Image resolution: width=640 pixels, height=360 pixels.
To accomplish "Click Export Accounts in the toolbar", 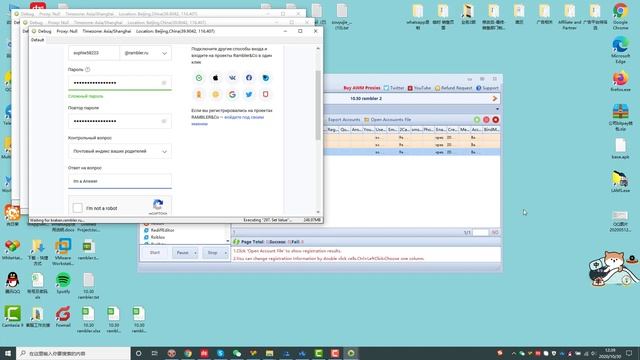I will [344, 120].
